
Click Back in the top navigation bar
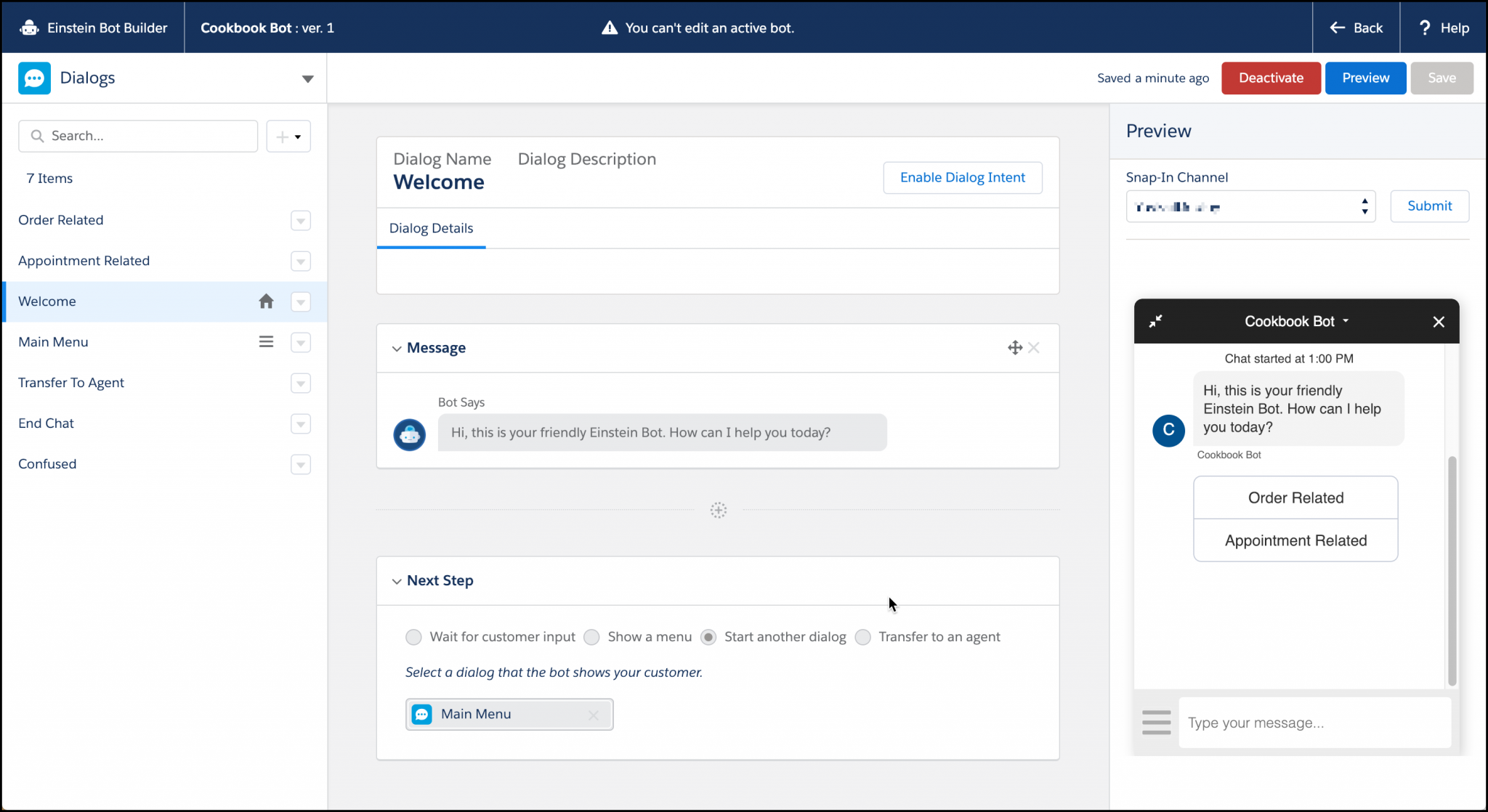pos(1356,27)
